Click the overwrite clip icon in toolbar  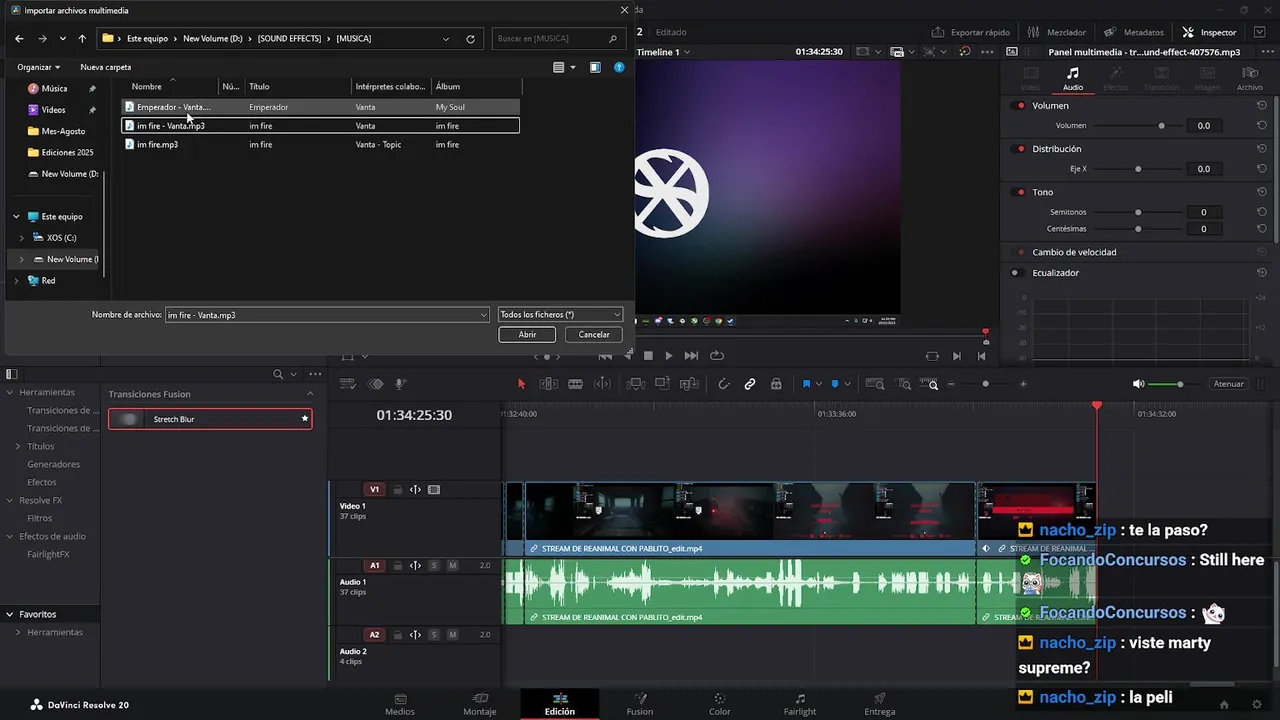tap(661, 384)
